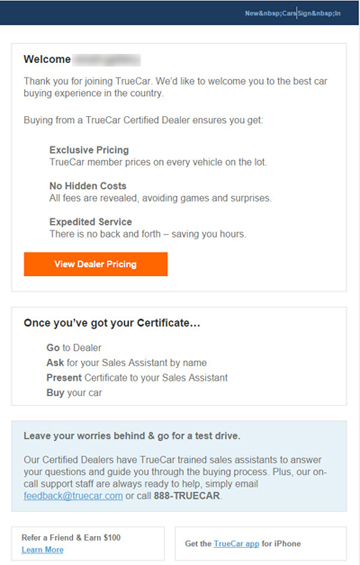
Task: Follow the Learn More referral link
Action: pyautogui.click(x=43, y=550)
